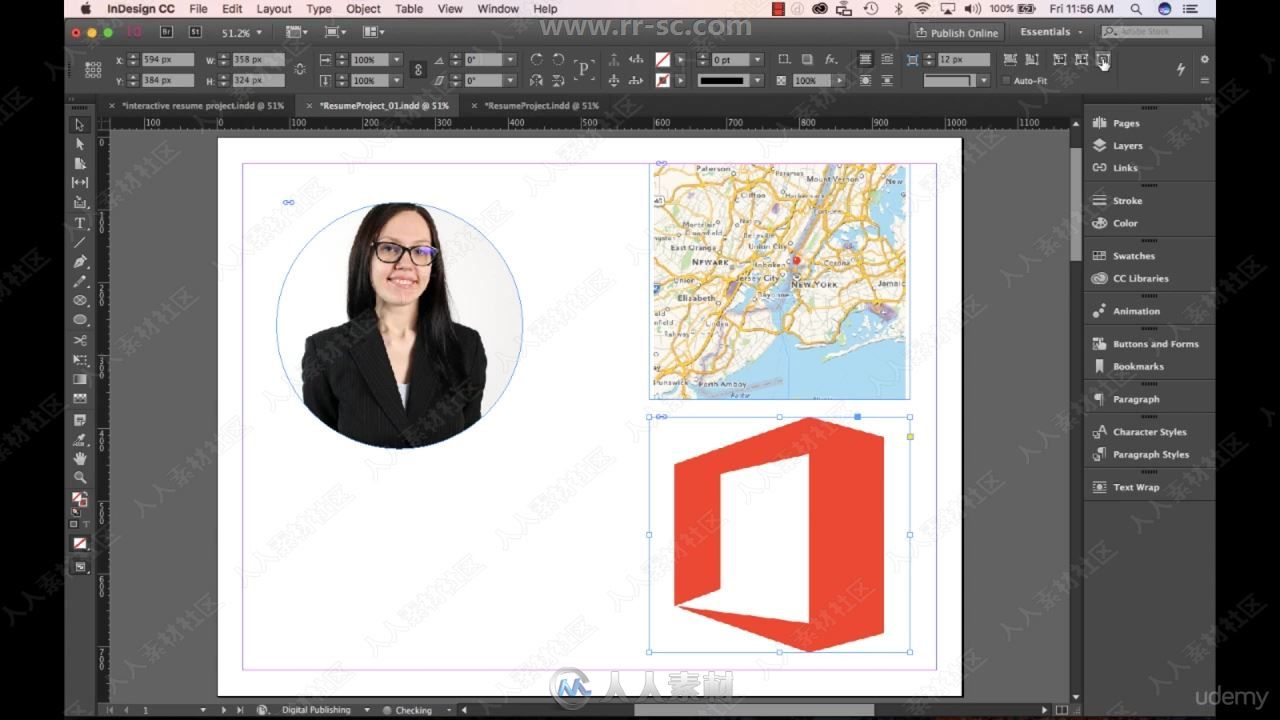
Task: Open the File menu
Action: tap(198, 9)
